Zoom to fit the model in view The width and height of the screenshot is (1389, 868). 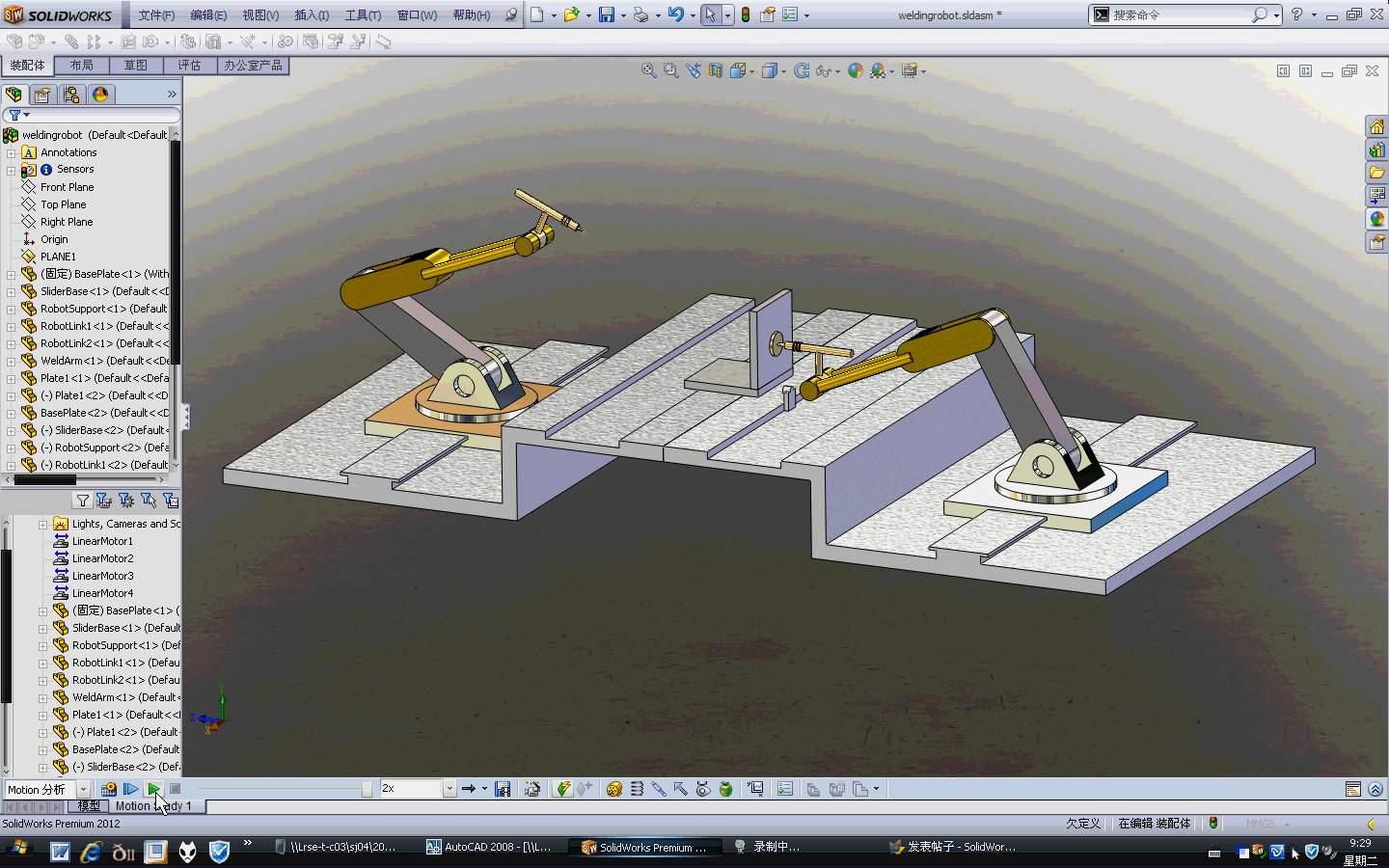coord(649,70)
